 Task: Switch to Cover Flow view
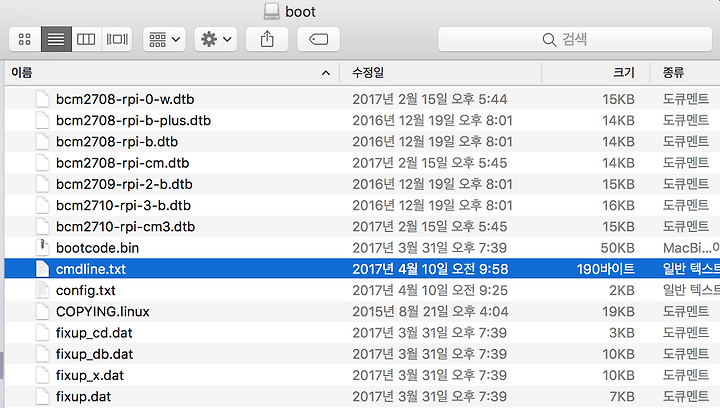point(117,39)
